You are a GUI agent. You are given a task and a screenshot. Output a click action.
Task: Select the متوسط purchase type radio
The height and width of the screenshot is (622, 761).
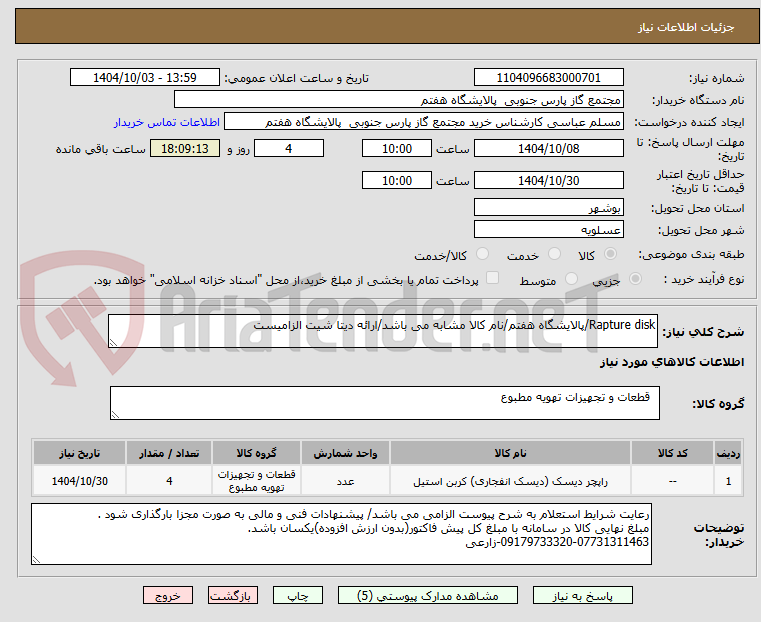point(572,279)
